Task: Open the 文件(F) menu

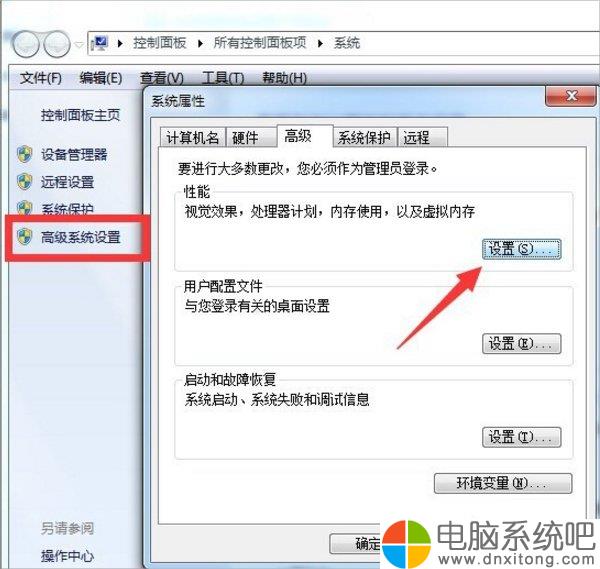Action: tap(41, 78)
